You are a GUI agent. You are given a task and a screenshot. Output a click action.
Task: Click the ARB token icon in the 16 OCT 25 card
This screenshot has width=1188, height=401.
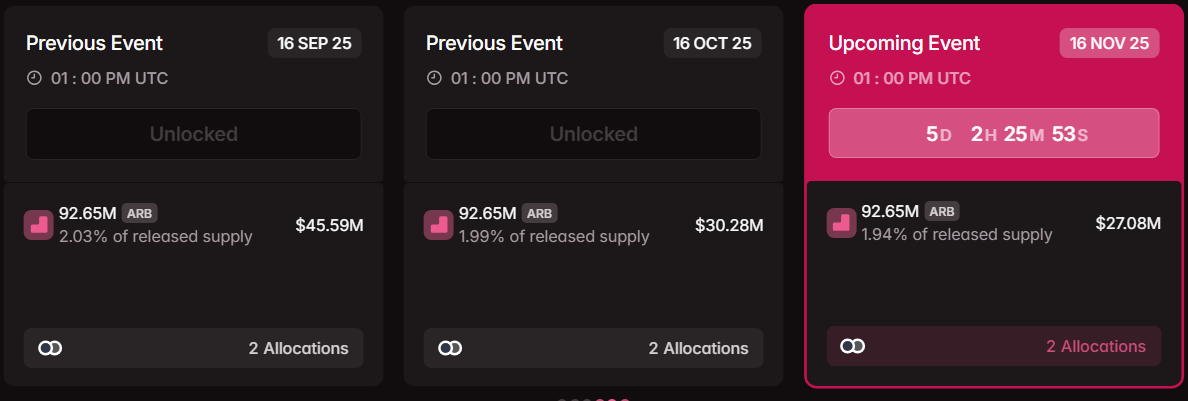tap(439, 225)
